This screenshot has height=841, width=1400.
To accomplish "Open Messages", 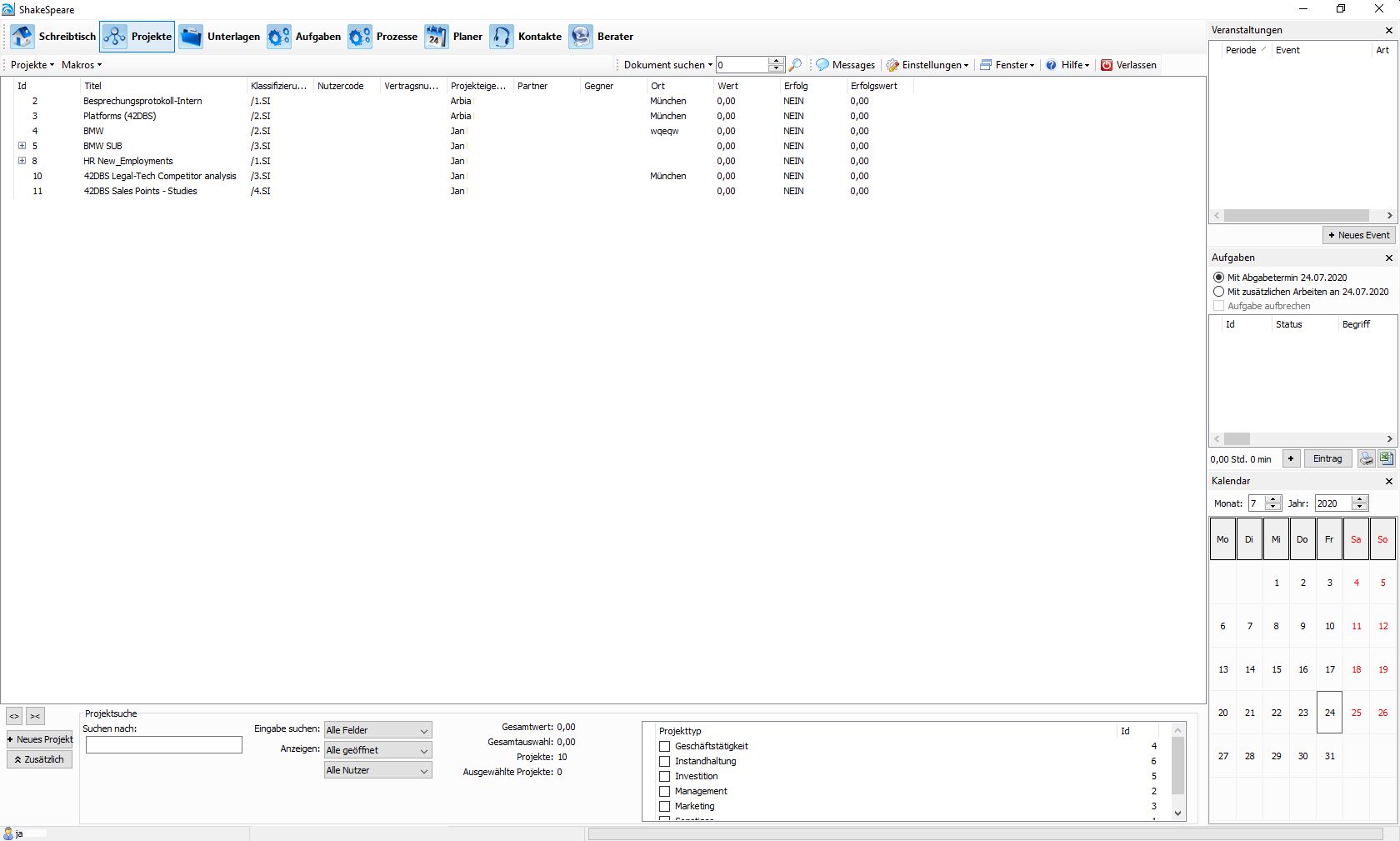I will pos(844,65).
